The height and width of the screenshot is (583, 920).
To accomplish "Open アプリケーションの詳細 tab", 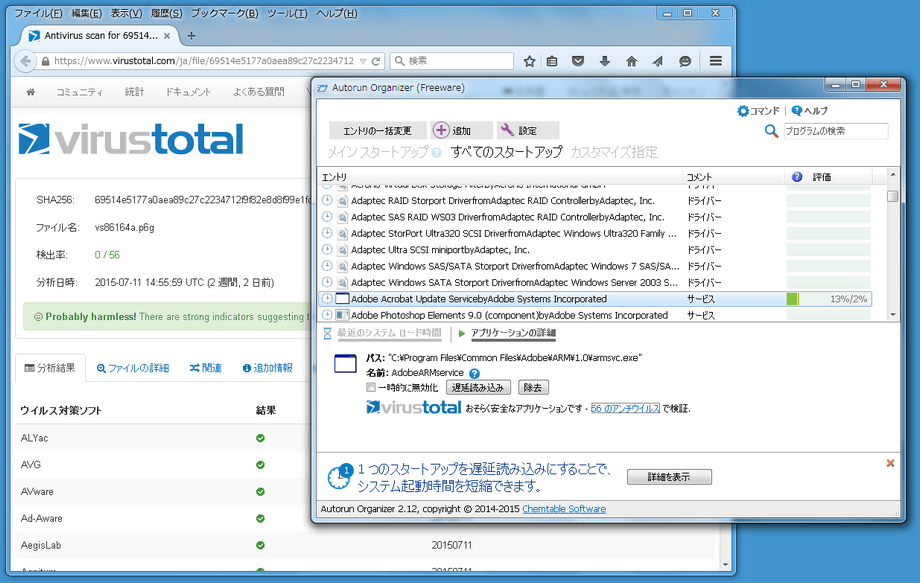I will tap(513, 333).
